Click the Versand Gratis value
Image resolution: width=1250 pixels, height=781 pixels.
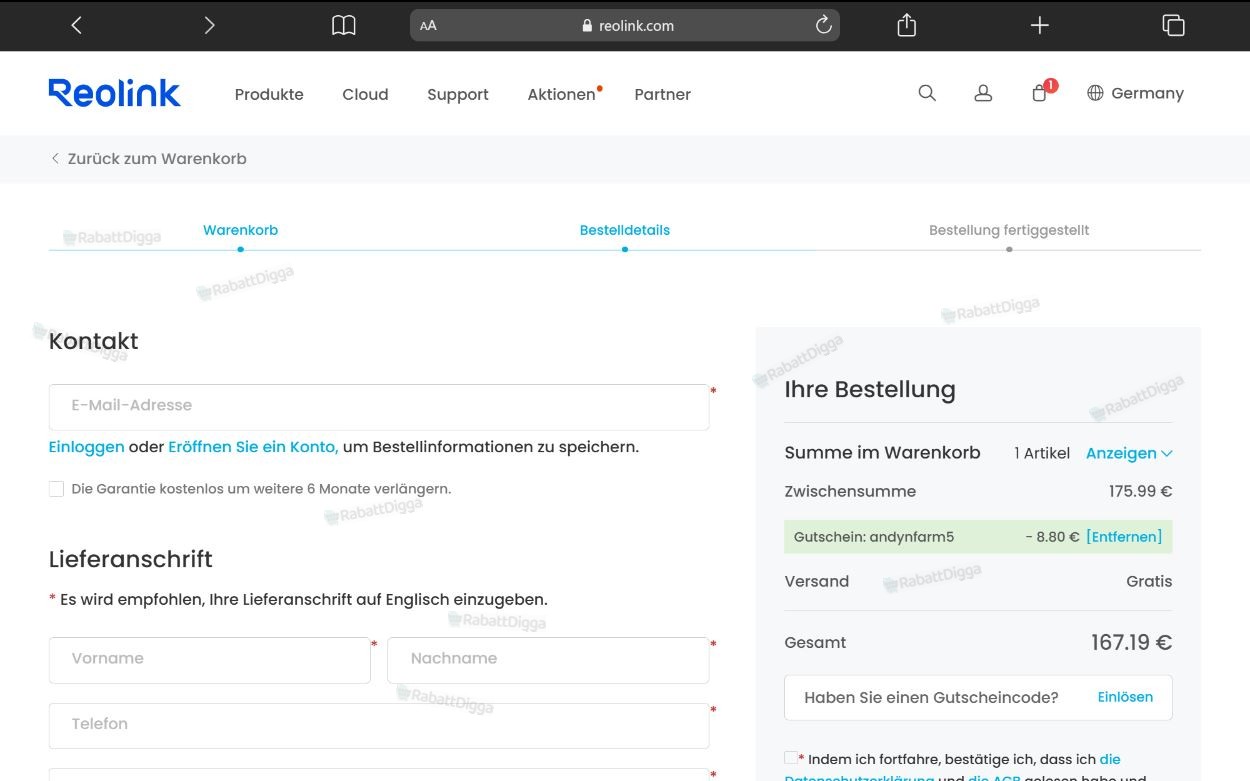click(1149, 581)
